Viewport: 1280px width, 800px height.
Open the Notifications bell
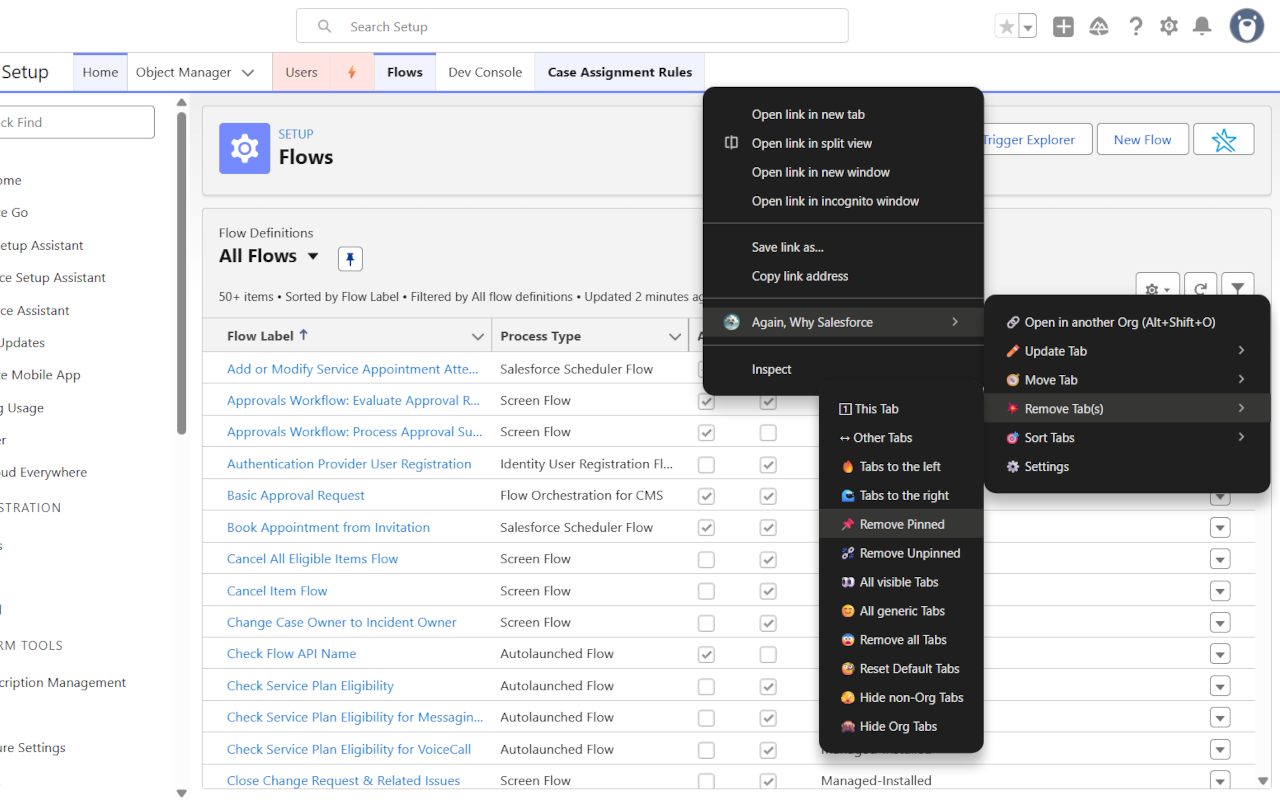click(1203, 27)
